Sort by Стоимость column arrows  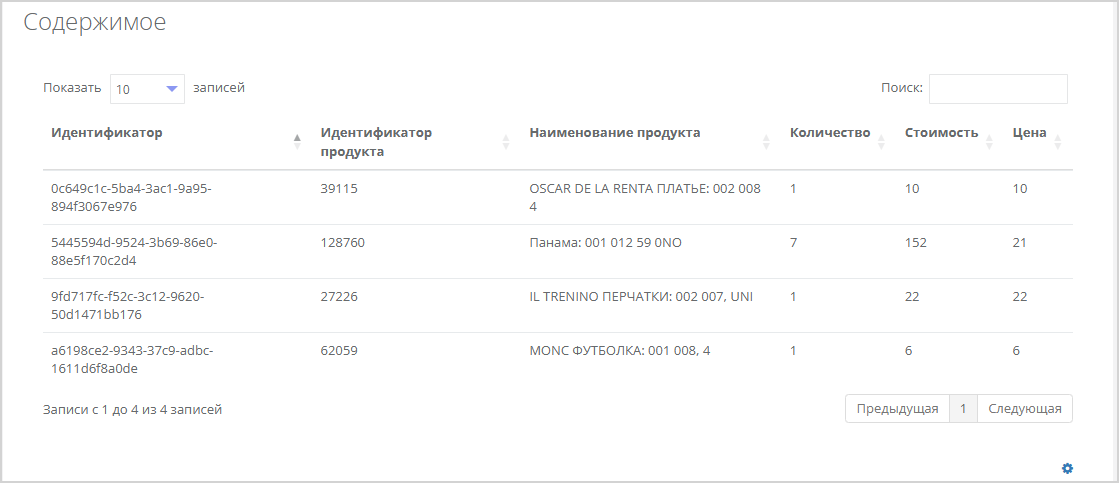click(989, 142)
